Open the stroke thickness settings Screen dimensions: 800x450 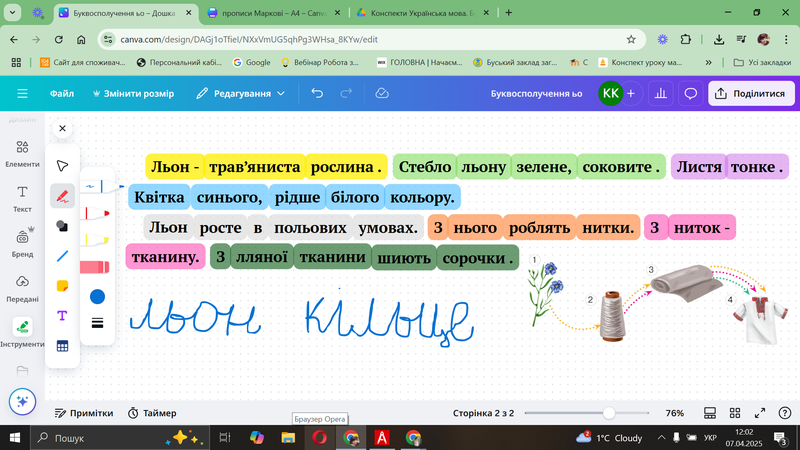click(97, 323)
